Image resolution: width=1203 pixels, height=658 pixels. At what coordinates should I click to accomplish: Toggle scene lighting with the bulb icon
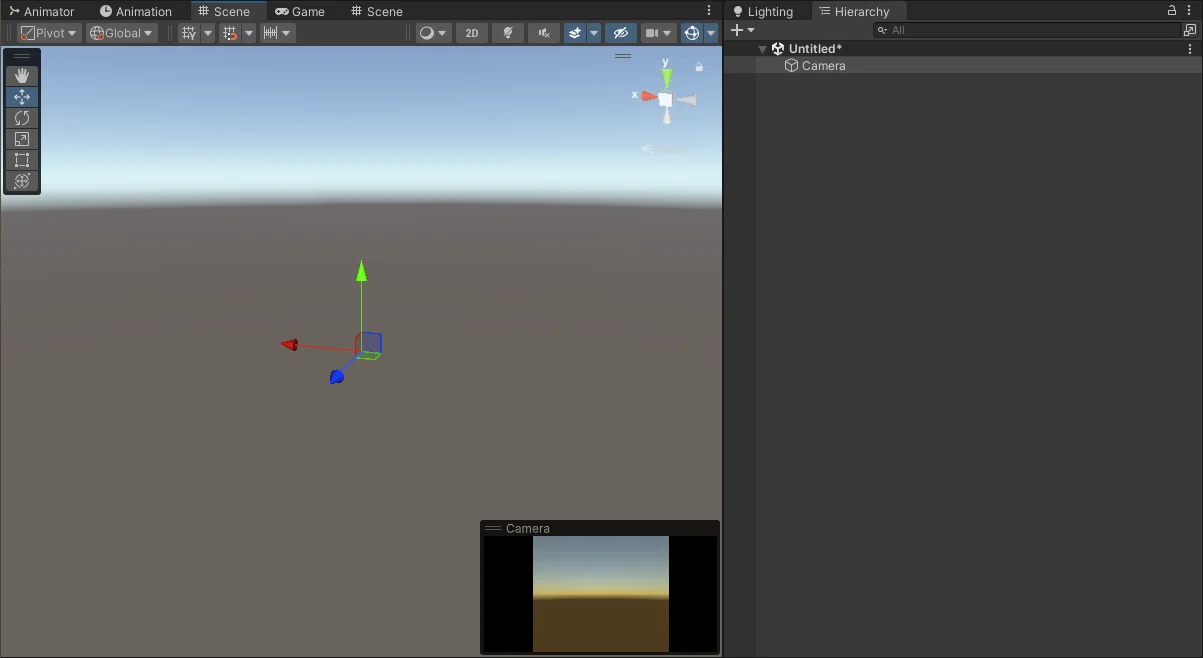pyautogui.click(x=508, y=33)
